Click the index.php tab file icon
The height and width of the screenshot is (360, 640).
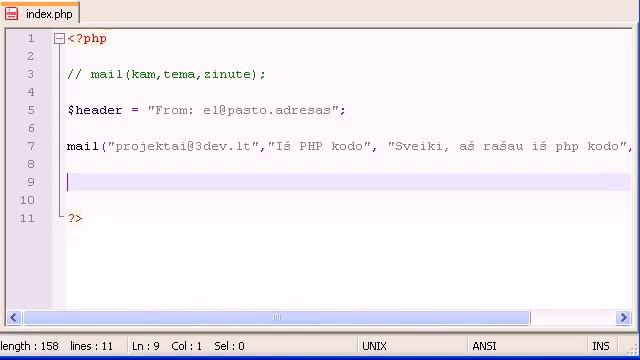[11, 14]
